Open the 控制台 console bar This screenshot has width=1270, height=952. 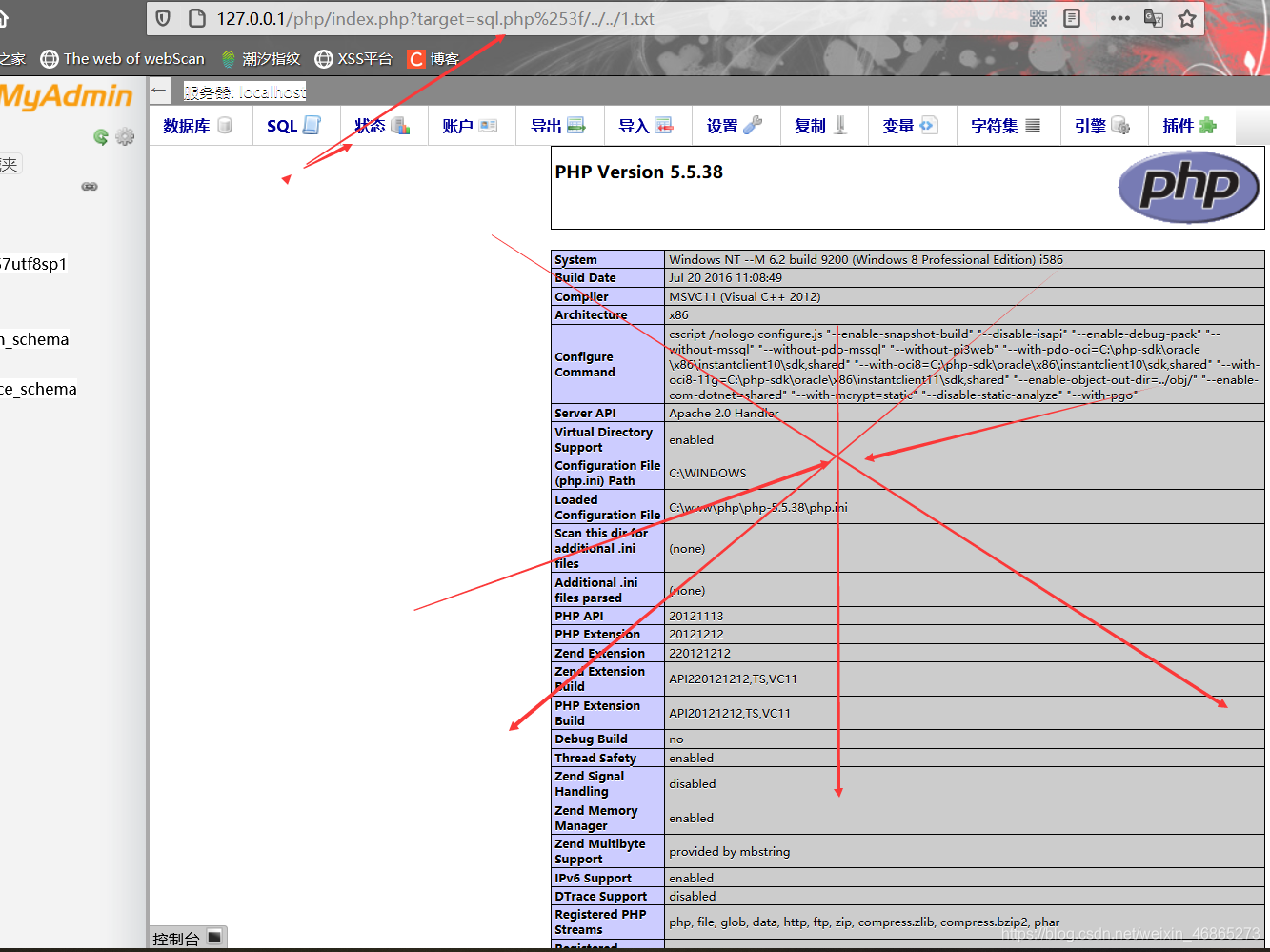coord(188,939)
